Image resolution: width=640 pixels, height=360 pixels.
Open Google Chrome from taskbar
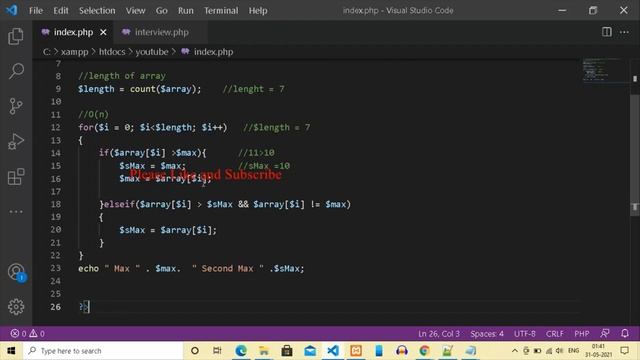pyautogui.click(x=424, y=351)
